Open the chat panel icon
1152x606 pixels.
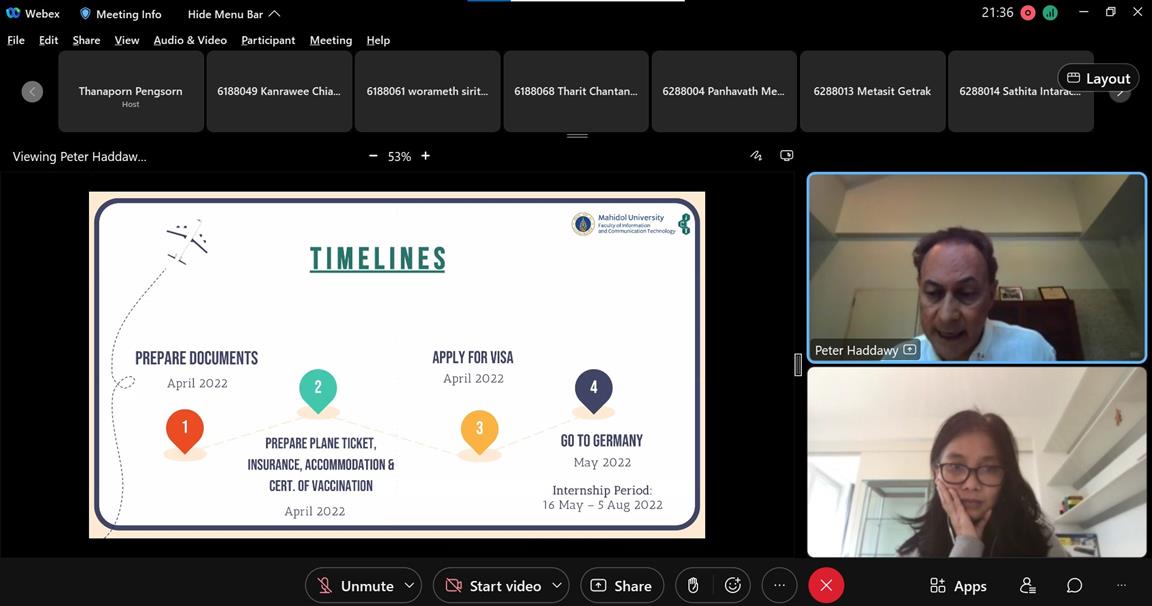coord(1074,586)
